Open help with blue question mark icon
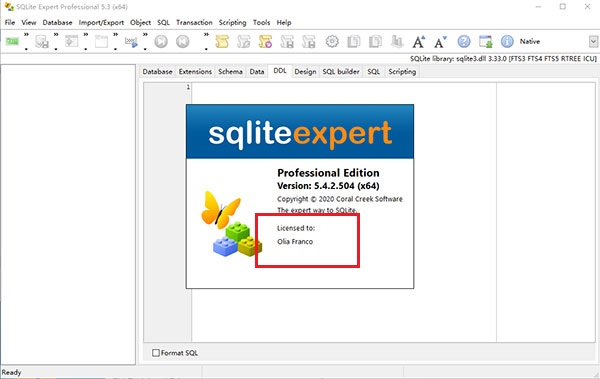Screen dimensions: 600x379 [x=464, y=41]
